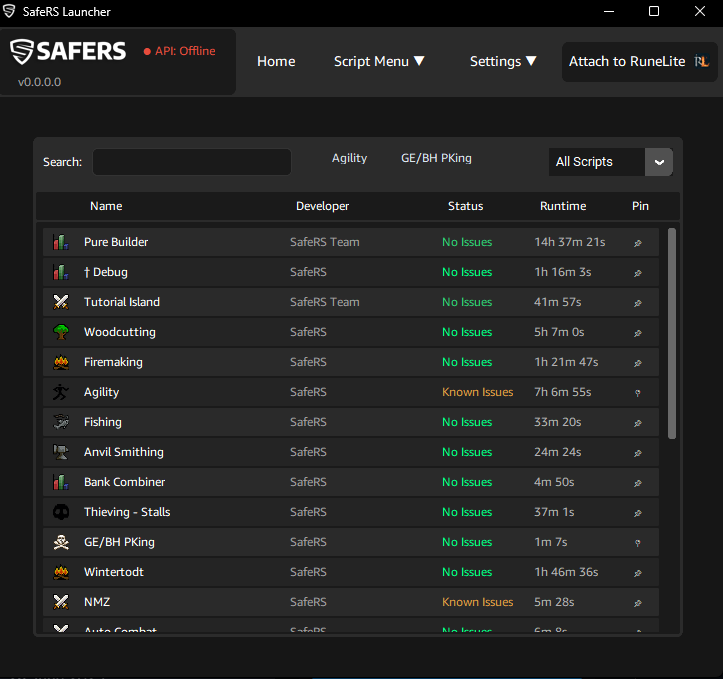The image size is (723, 679).
Task: Click the Thieving - Stalls mask icon
Action: coord(61,512)
